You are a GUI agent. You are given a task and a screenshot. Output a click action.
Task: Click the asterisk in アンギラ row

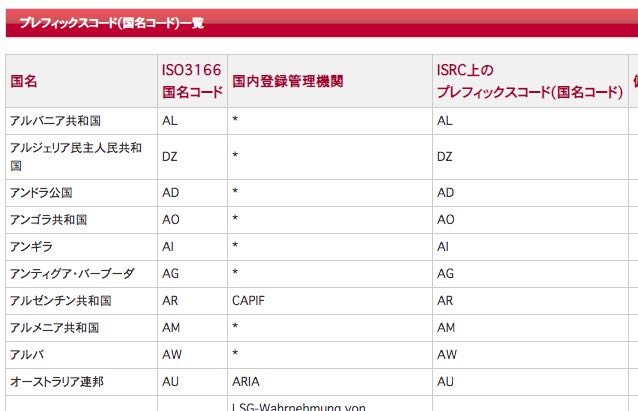(x=235, y=245)
